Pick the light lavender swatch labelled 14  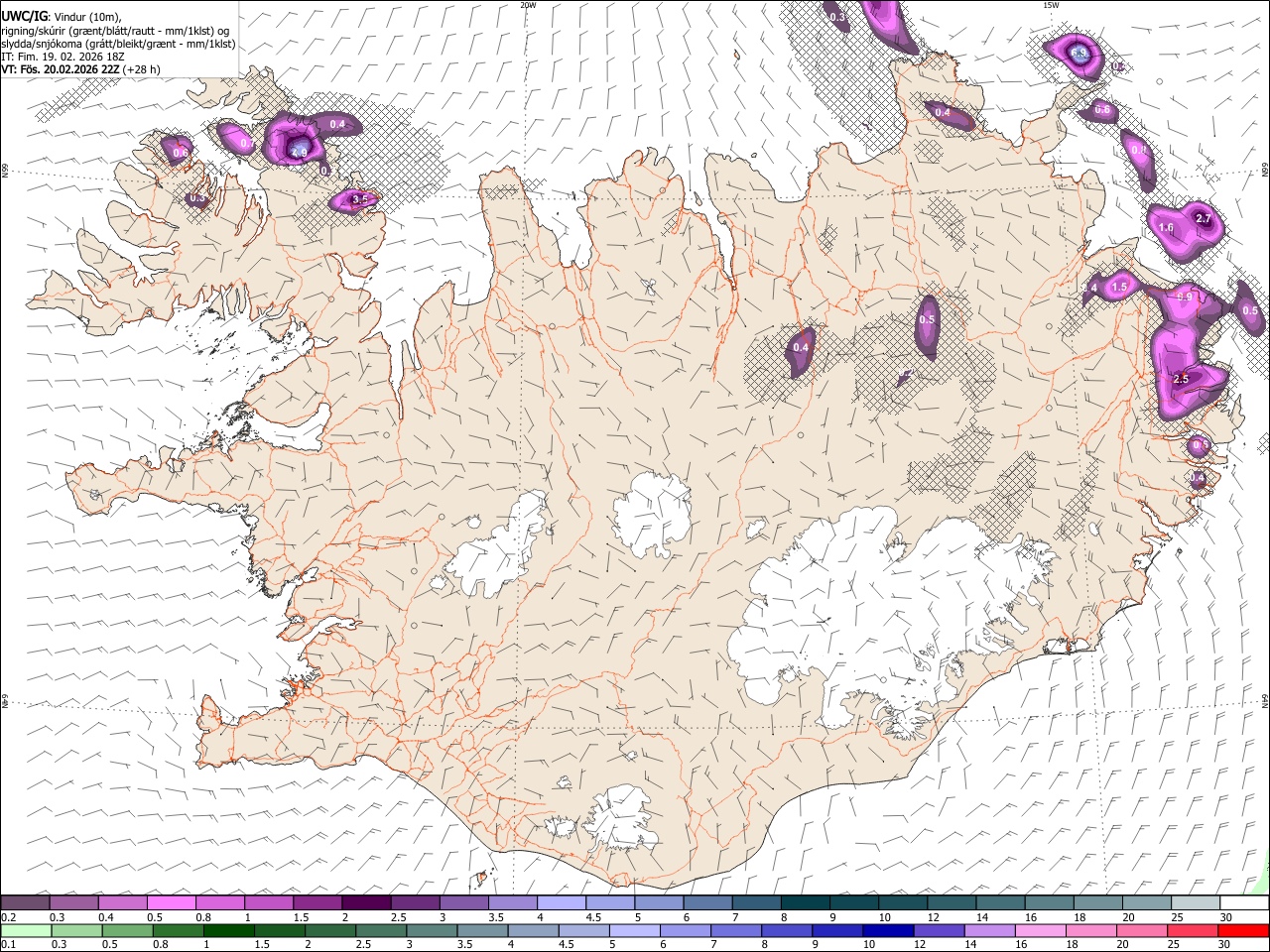(x=989, y=930)
